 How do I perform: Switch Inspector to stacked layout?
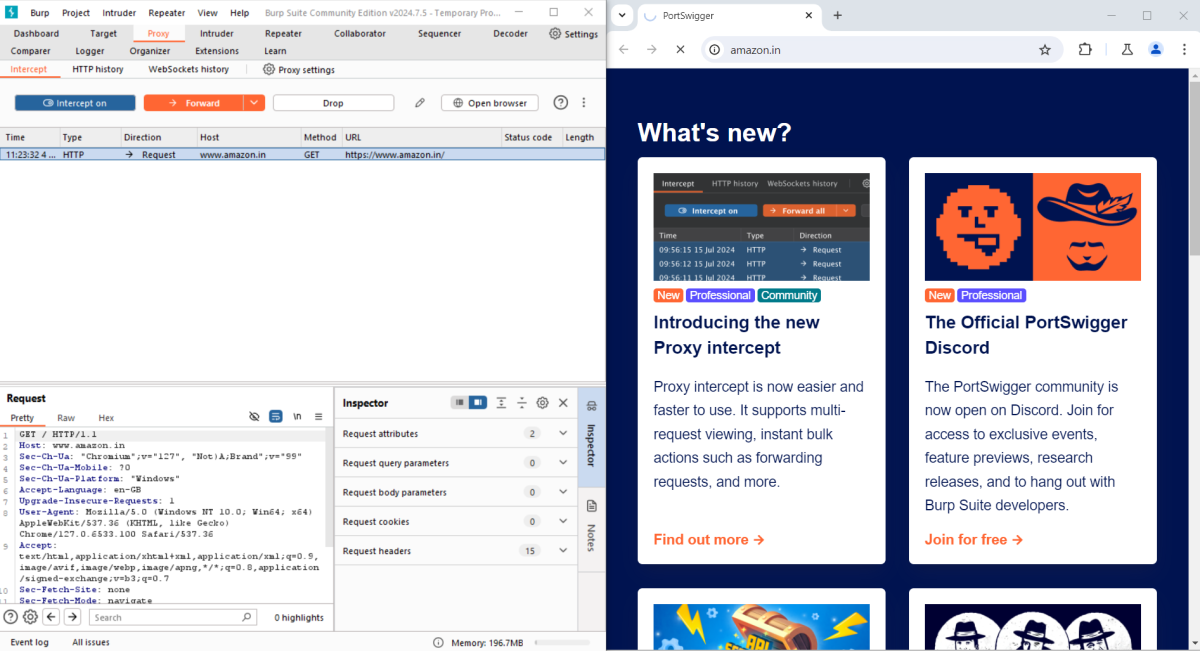coord(459,403)
